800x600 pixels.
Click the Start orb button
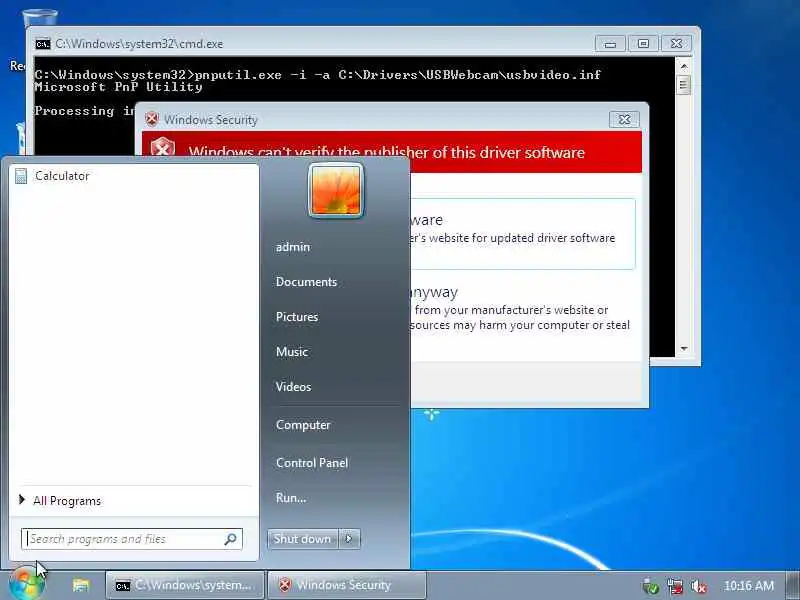[26, 585]
